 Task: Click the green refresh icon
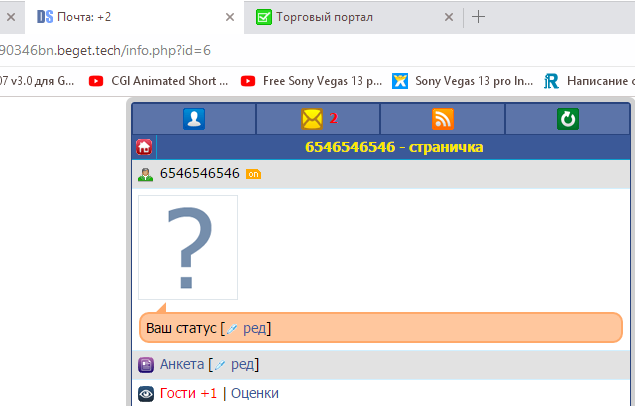[568, 119]
